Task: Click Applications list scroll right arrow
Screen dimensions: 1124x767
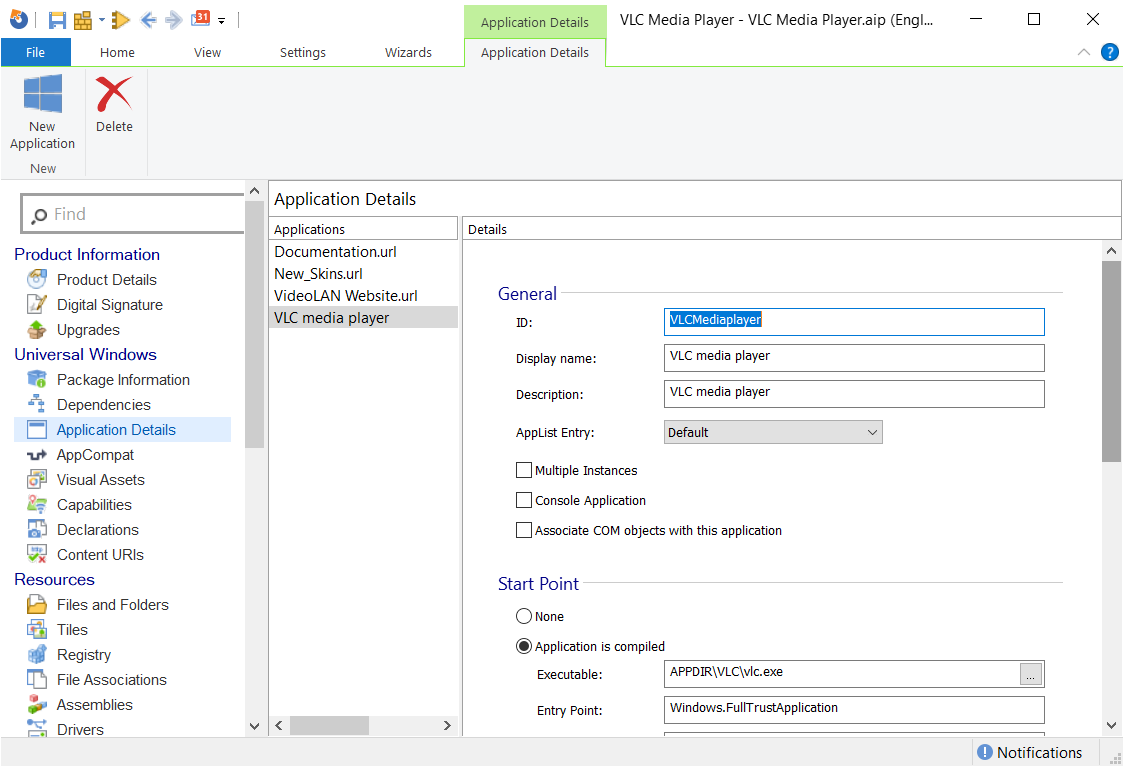Action: point(447,725)
